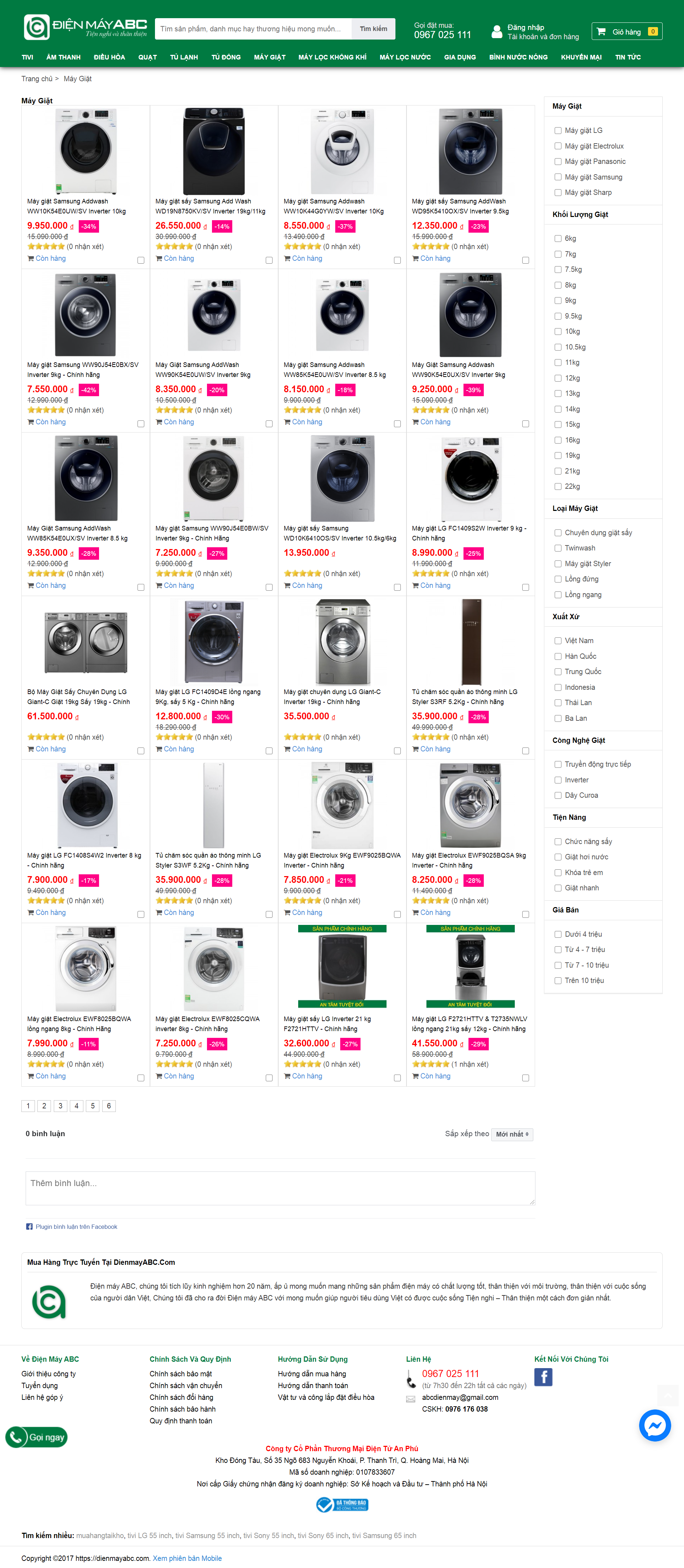Click the Điện Máy ABC logo
The image size is (684, 1568).
[85, 27]
